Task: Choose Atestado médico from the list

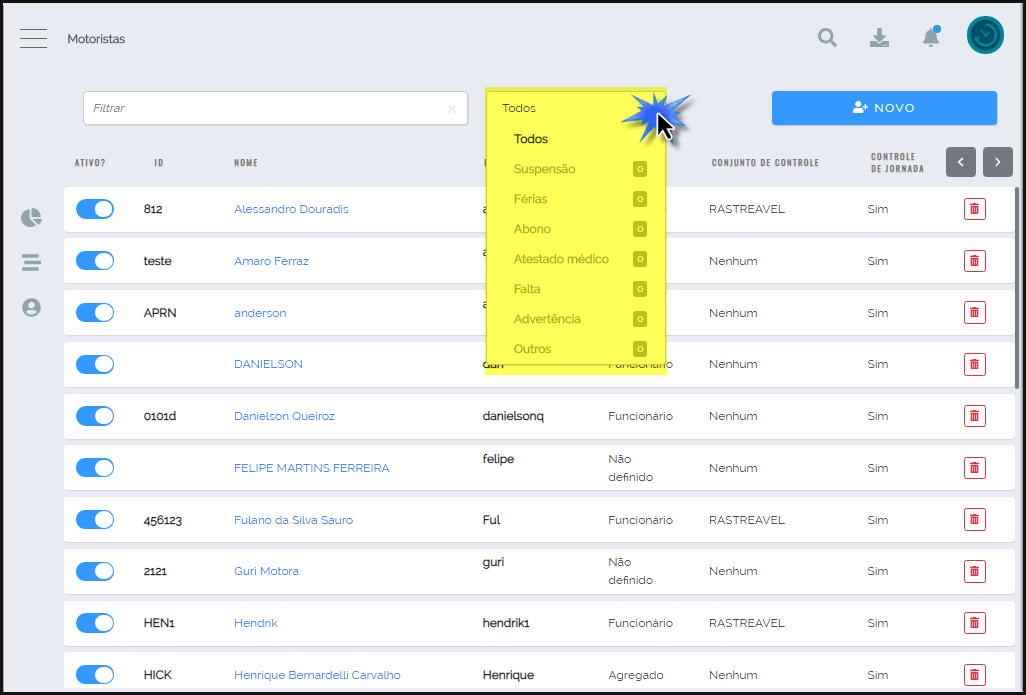Action: 561,259
